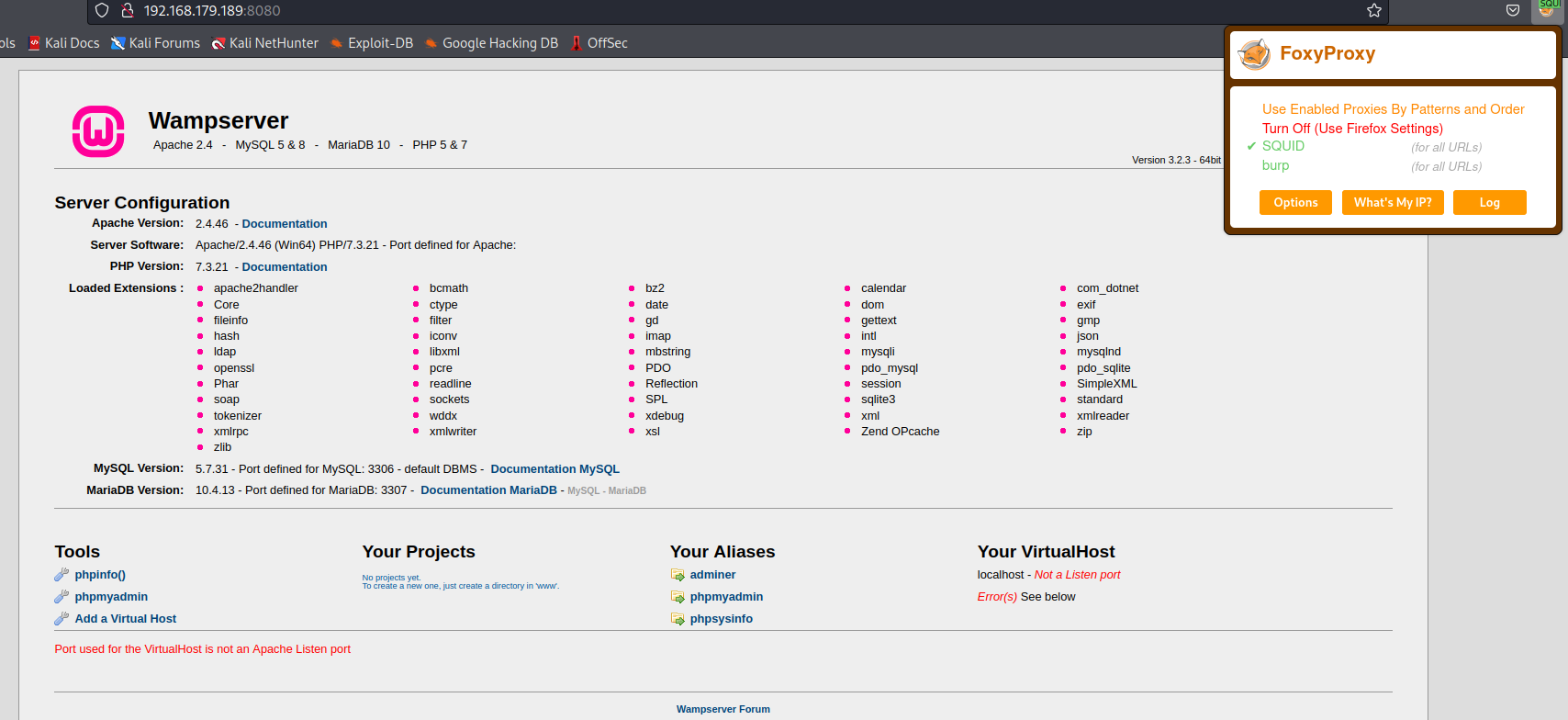This screenshot has width=1568, height=720.
Task: Open the Documentation MySQL link
Action: click(x=554, y=469)
